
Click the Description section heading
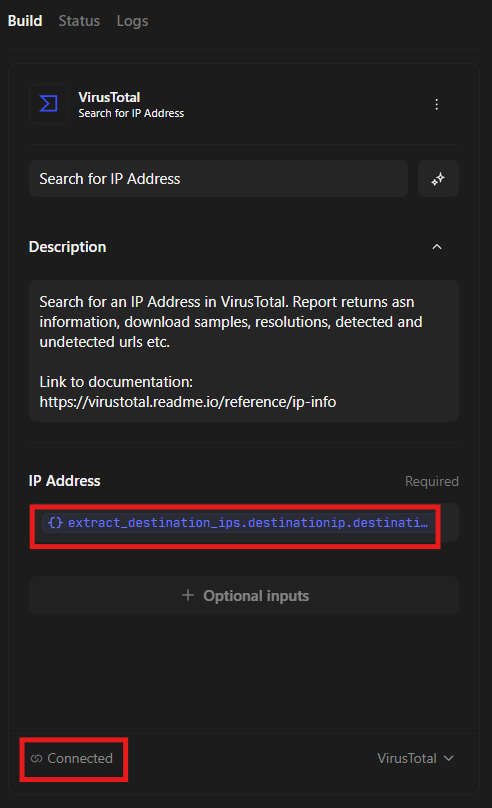coord(67,247)
